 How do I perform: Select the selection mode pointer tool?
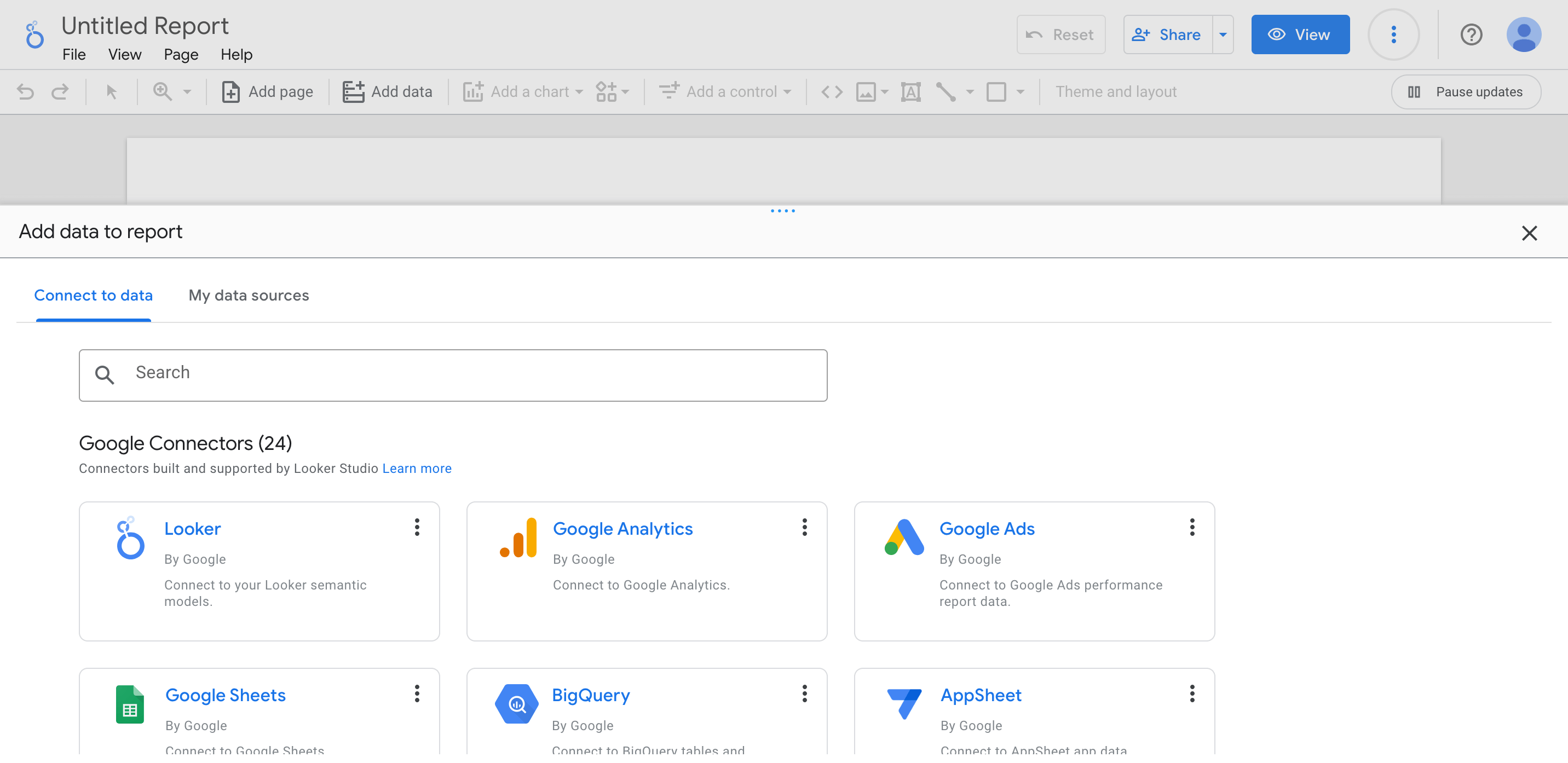pos(111,92)
